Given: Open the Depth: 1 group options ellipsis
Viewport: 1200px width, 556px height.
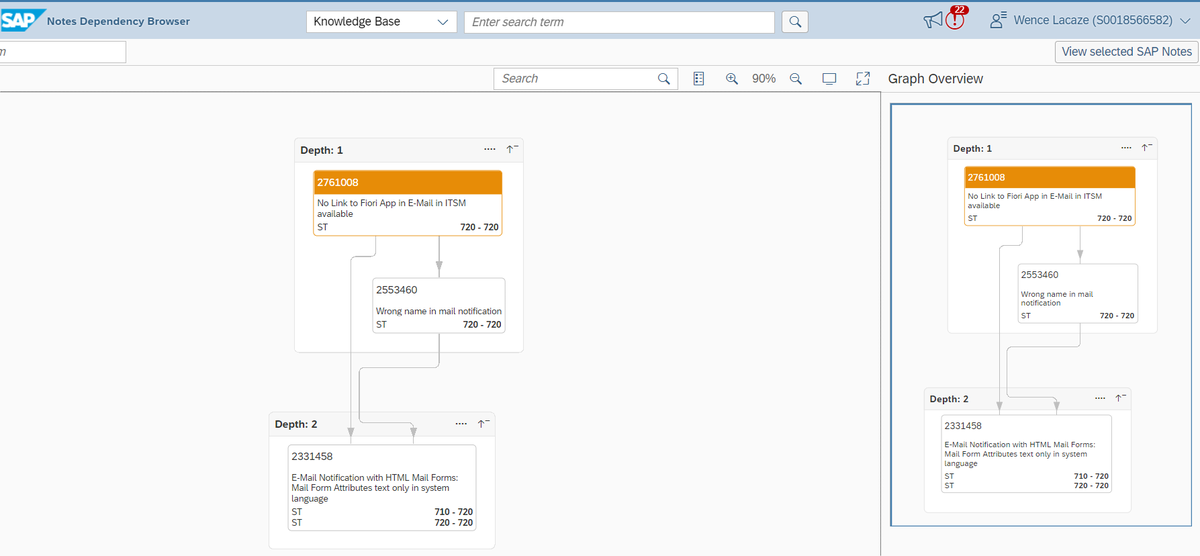Looking at the screenshot, I should click(x=489, y=150).
